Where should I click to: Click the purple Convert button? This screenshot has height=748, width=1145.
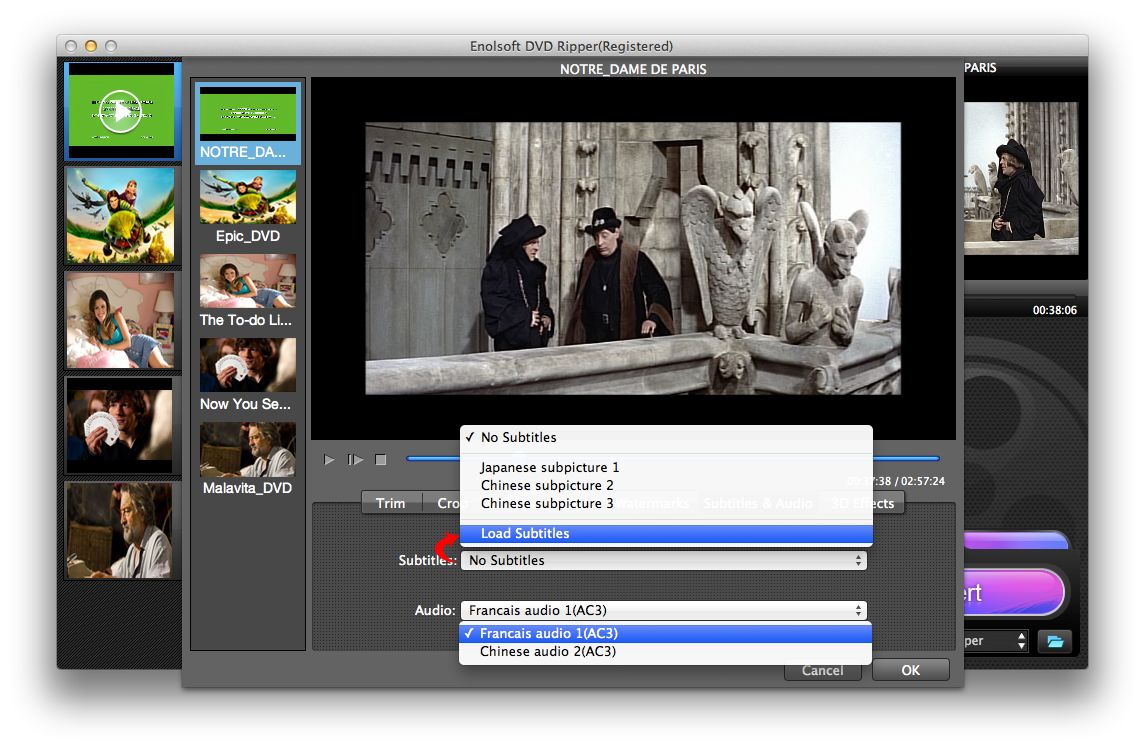pyautogui.click(x=1013, y=592)
